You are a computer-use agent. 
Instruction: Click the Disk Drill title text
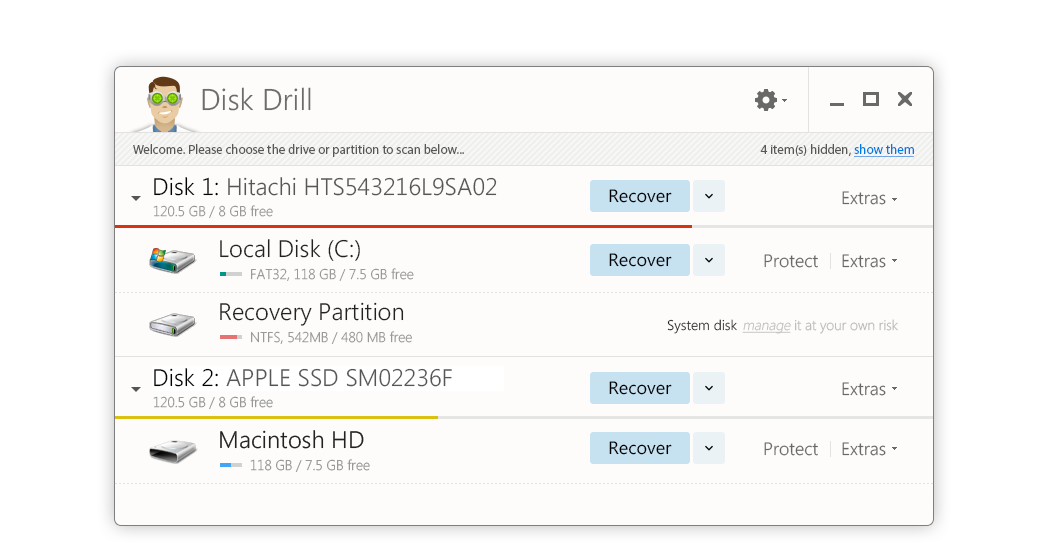(x=256, y=101)
